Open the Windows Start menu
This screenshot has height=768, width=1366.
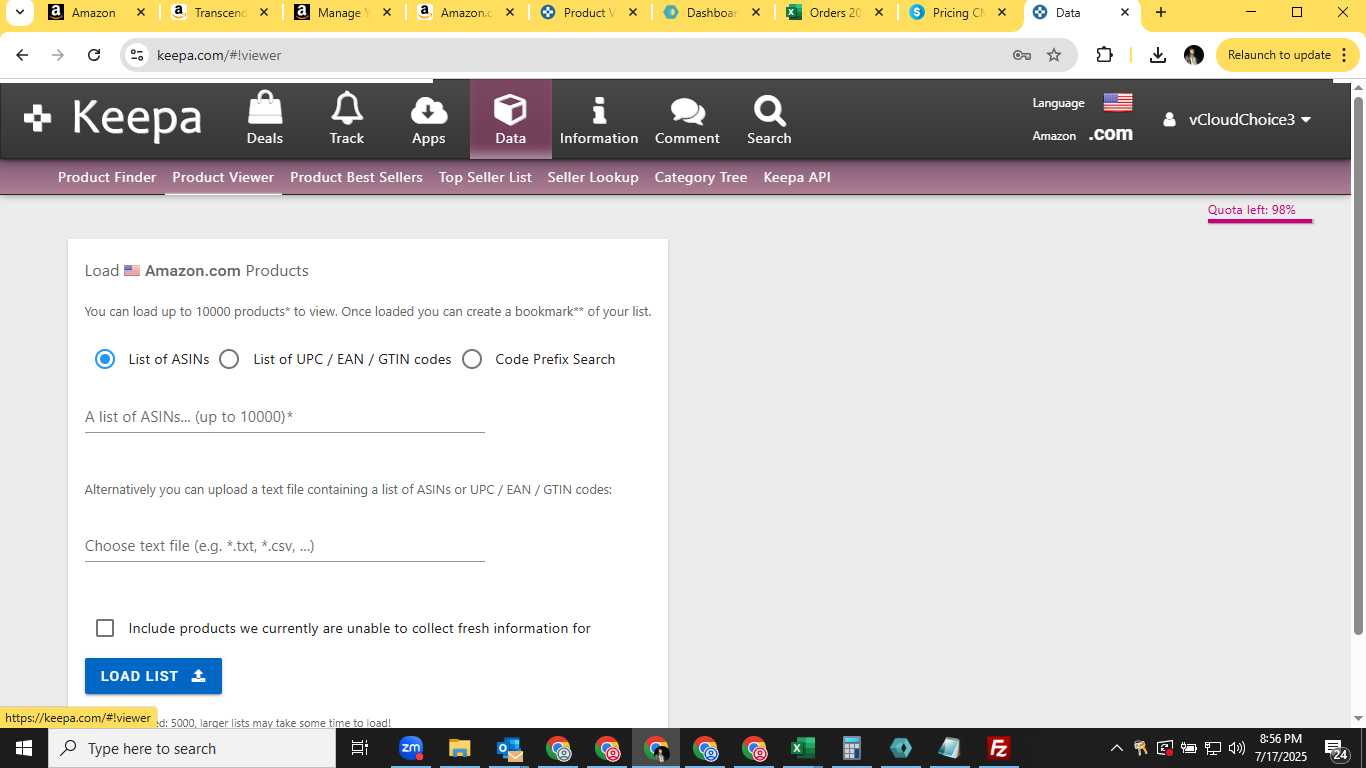[24, 748]
